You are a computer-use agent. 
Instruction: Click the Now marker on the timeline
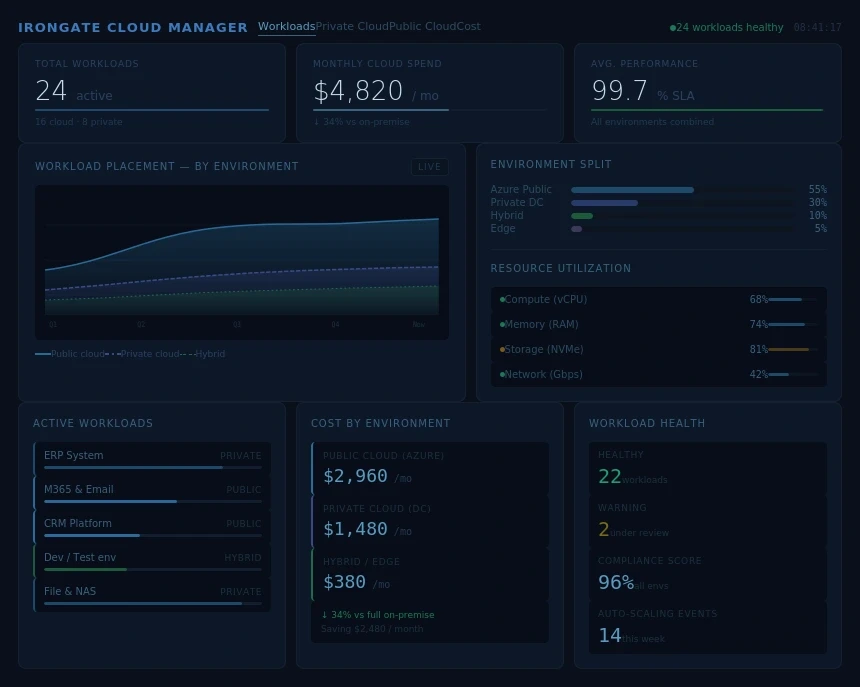click(420, 324)
